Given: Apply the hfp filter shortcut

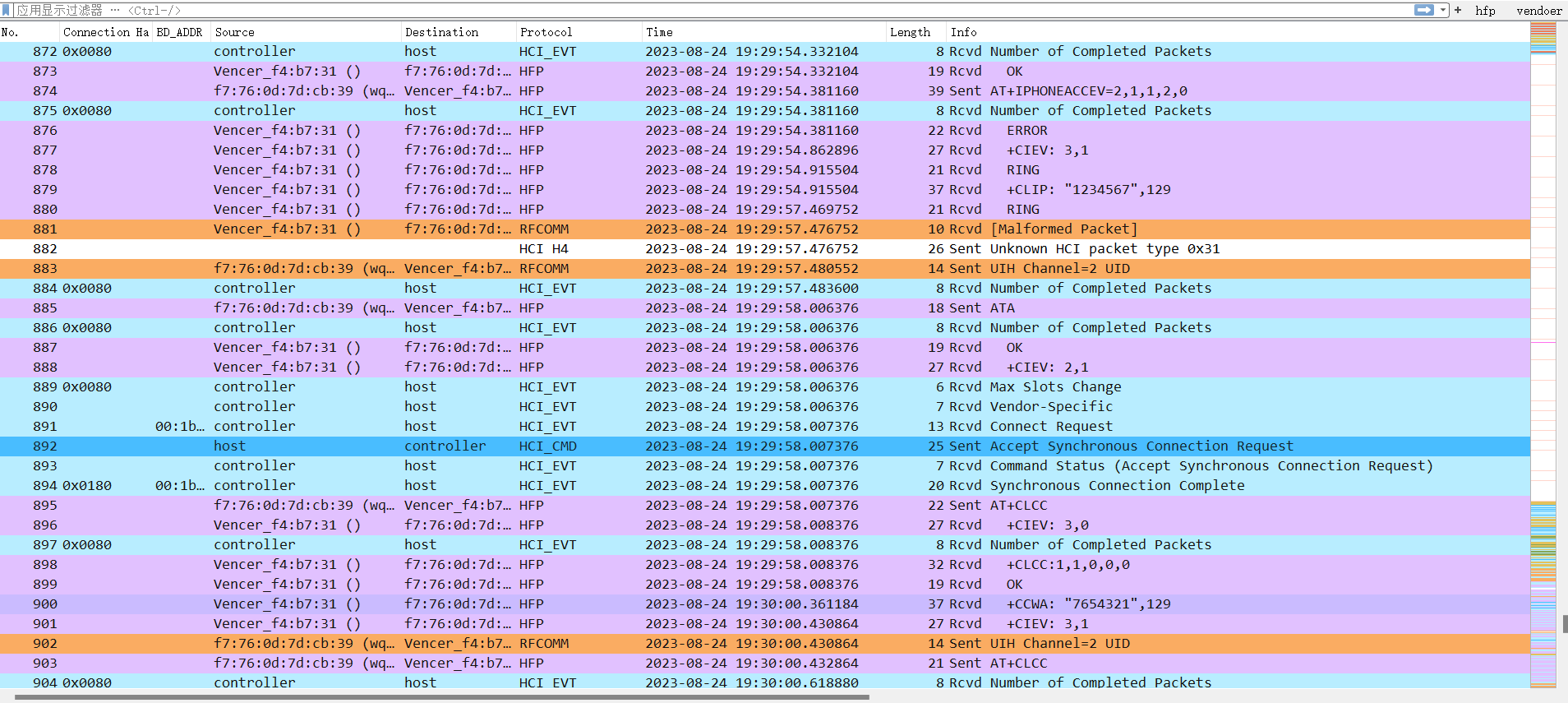Looking at the screenshot, I should (1485, 11).
